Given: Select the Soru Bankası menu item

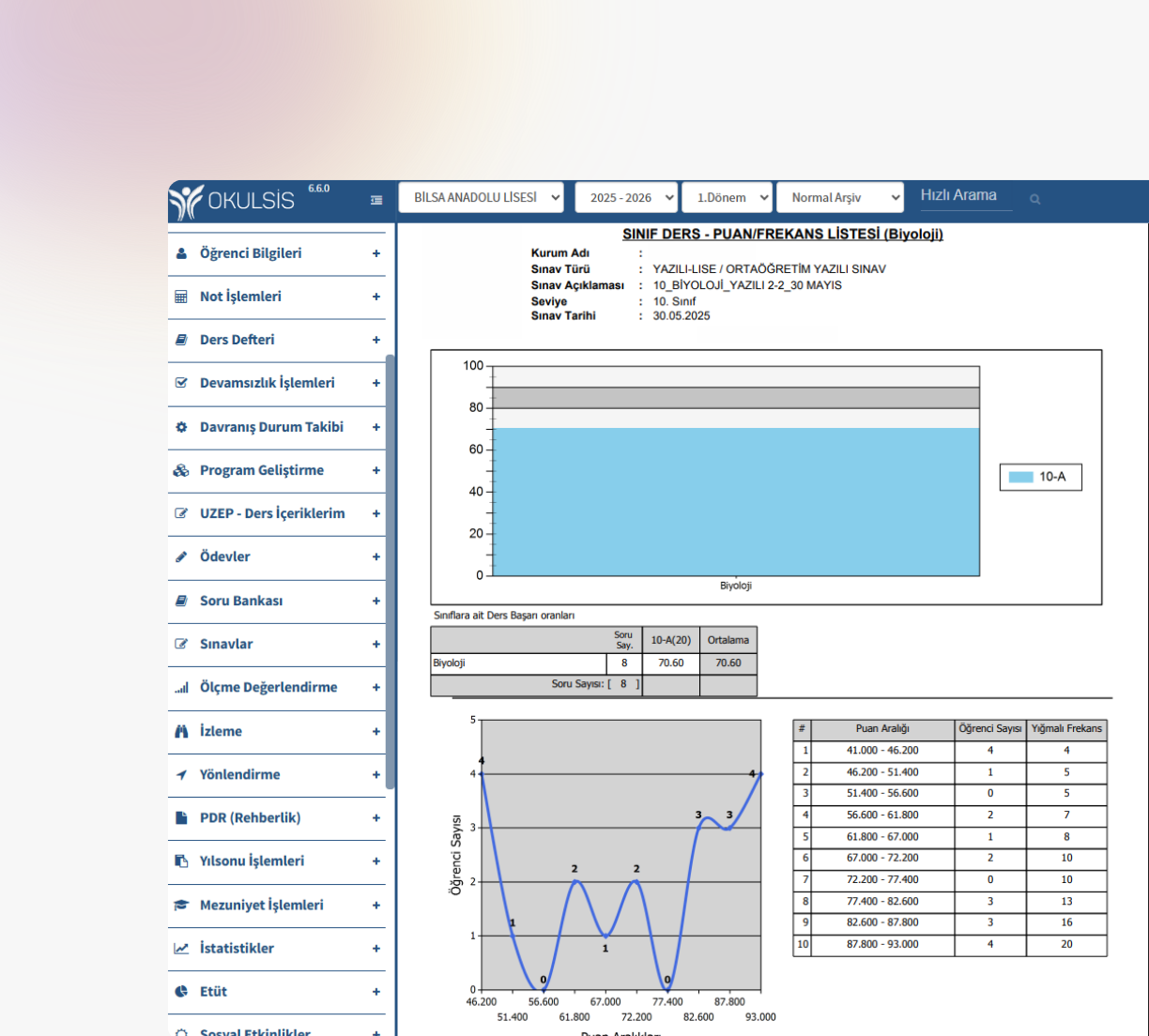Looking at the screenshot, I should [240, 601].
